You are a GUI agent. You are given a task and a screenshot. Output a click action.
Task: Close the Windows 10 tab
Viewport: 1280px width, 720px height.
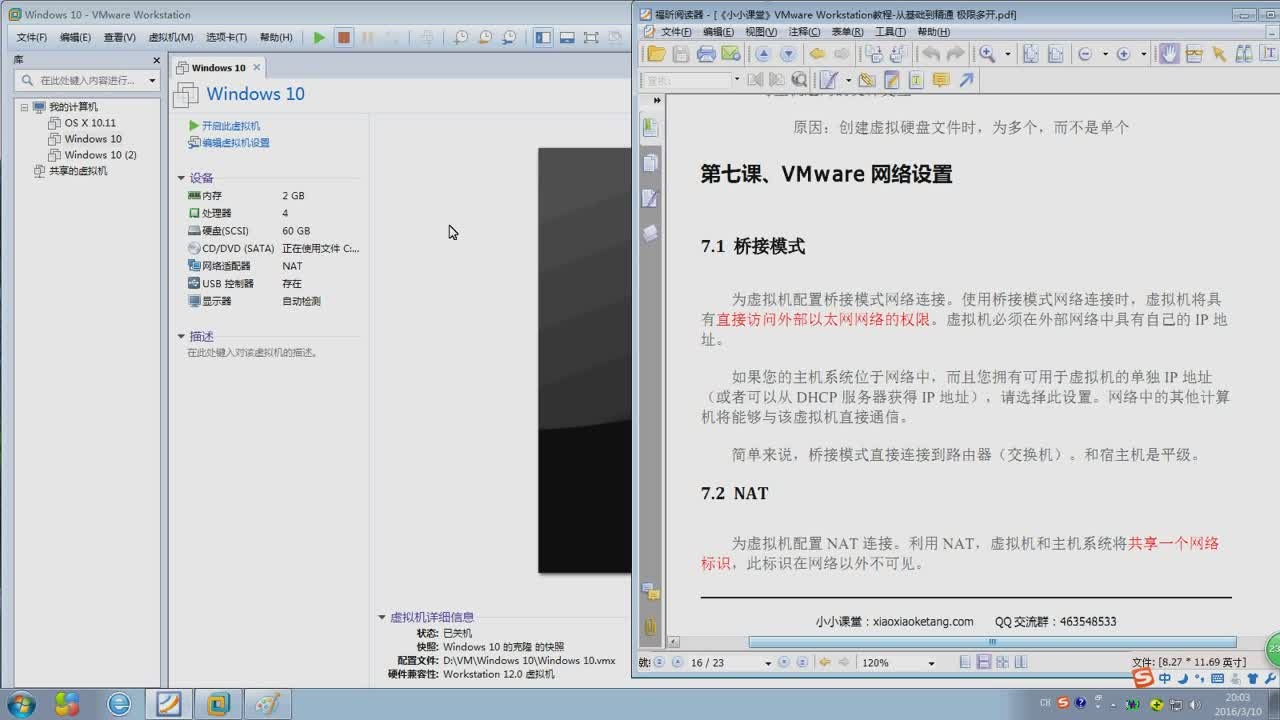(x=256, y=67)
